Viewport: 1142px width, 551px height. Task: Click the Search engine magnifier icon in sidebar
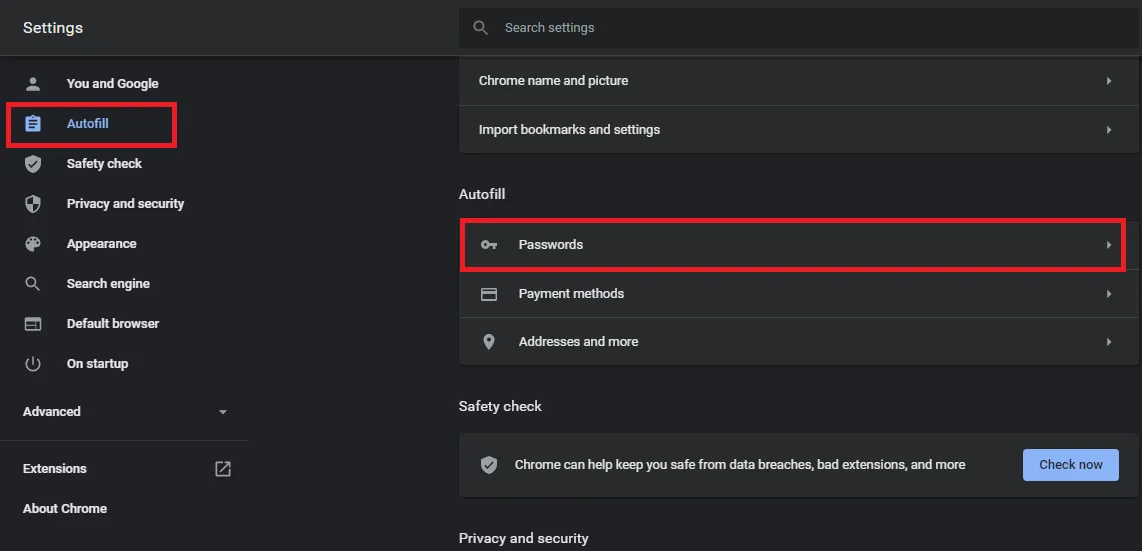(33, 284)
